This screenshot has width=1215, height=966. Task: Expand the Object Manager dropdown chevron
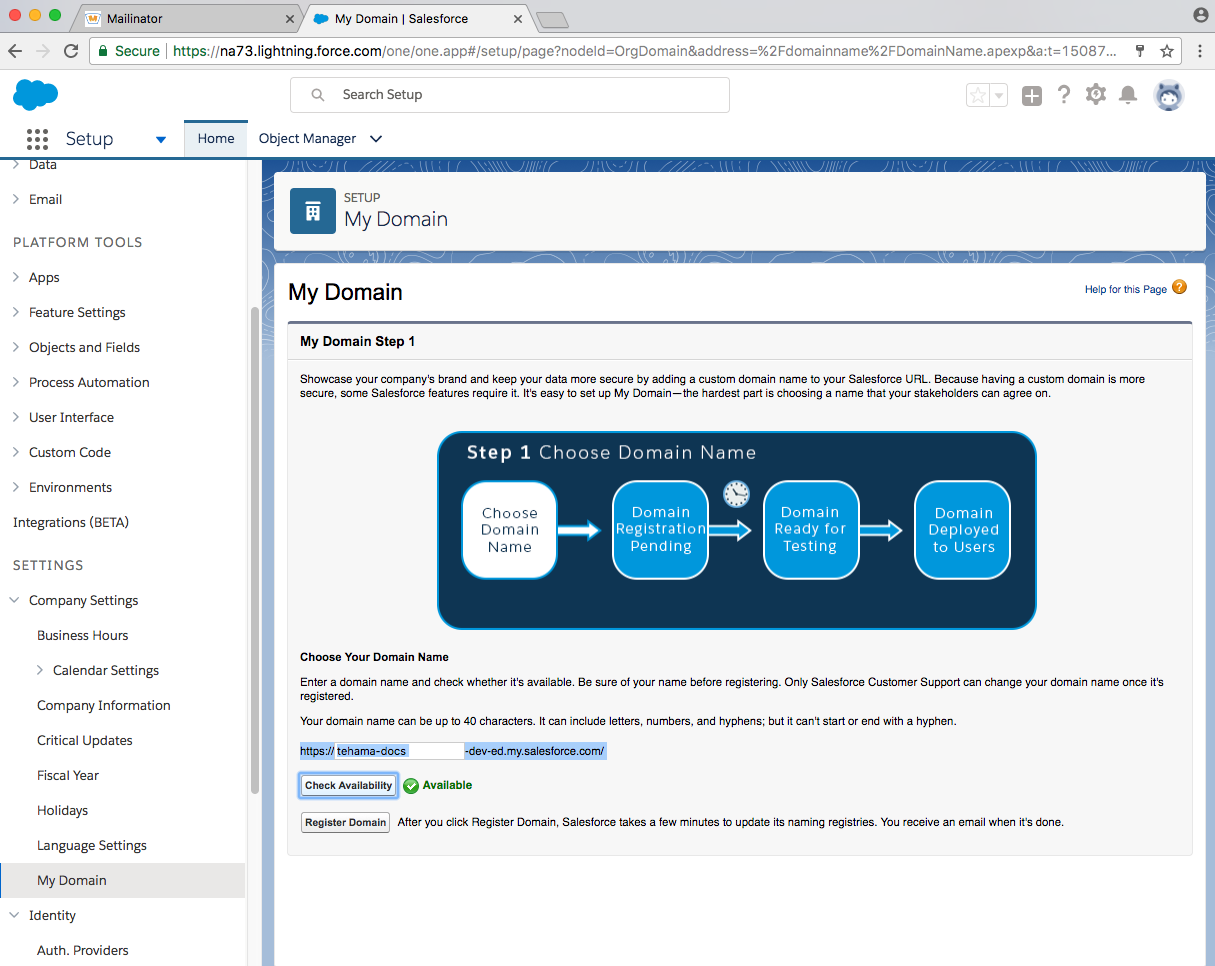[376, 139]
